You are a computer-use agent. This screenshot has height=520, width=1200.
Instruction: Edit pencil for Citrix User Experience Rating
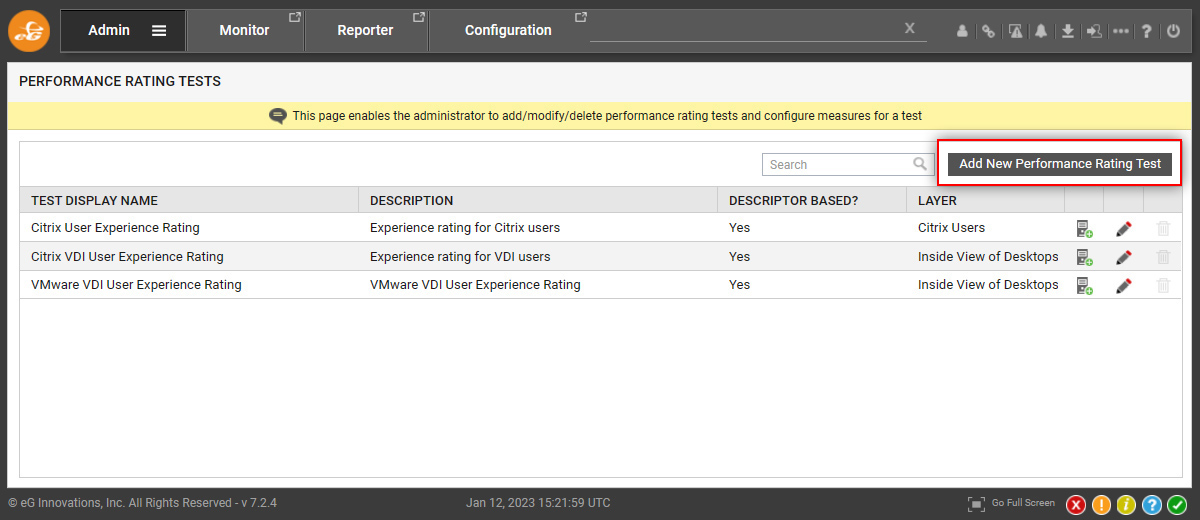click(x=1124, y=228)
